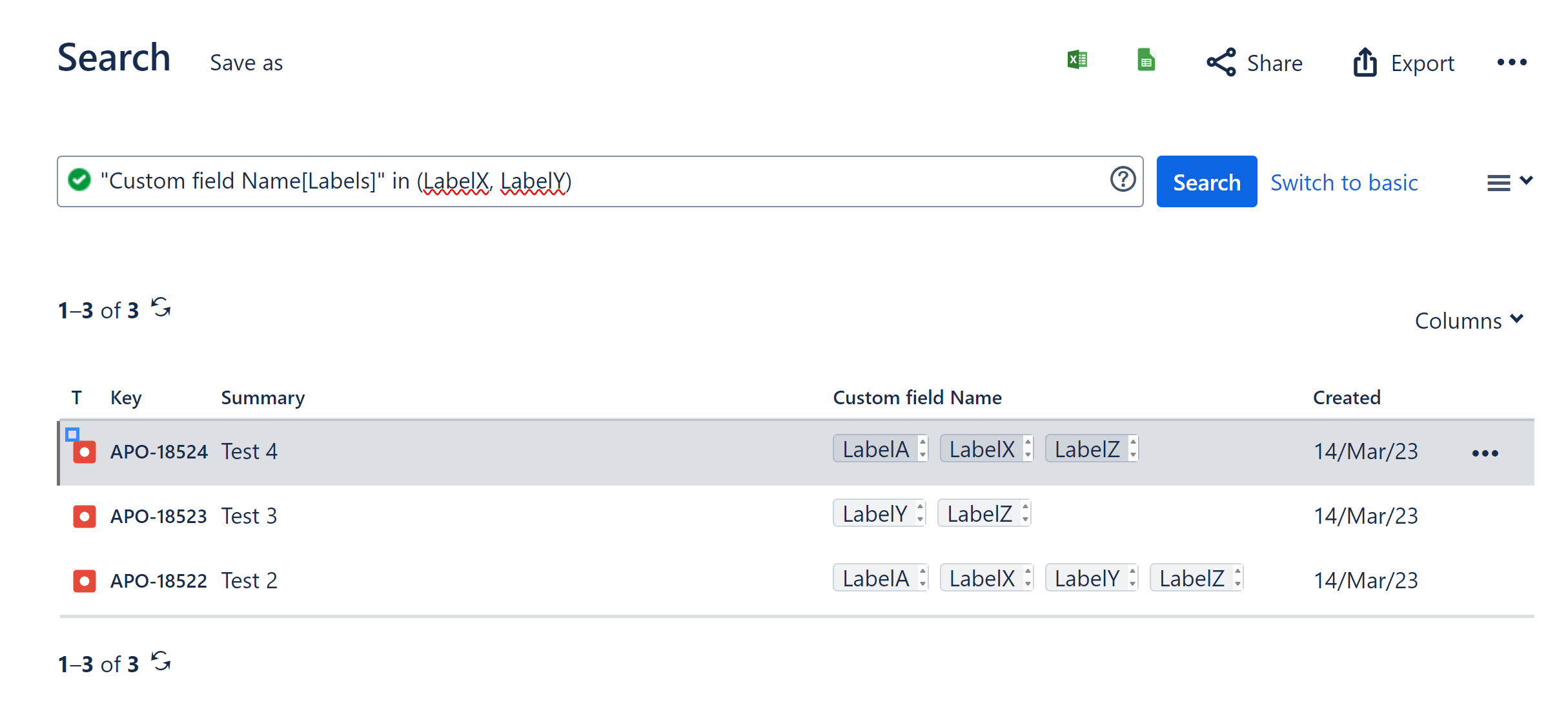Viewport: 1568px width, 720px height.
Task: Click the Google Sheets export icon
Action: (1146, 61)
